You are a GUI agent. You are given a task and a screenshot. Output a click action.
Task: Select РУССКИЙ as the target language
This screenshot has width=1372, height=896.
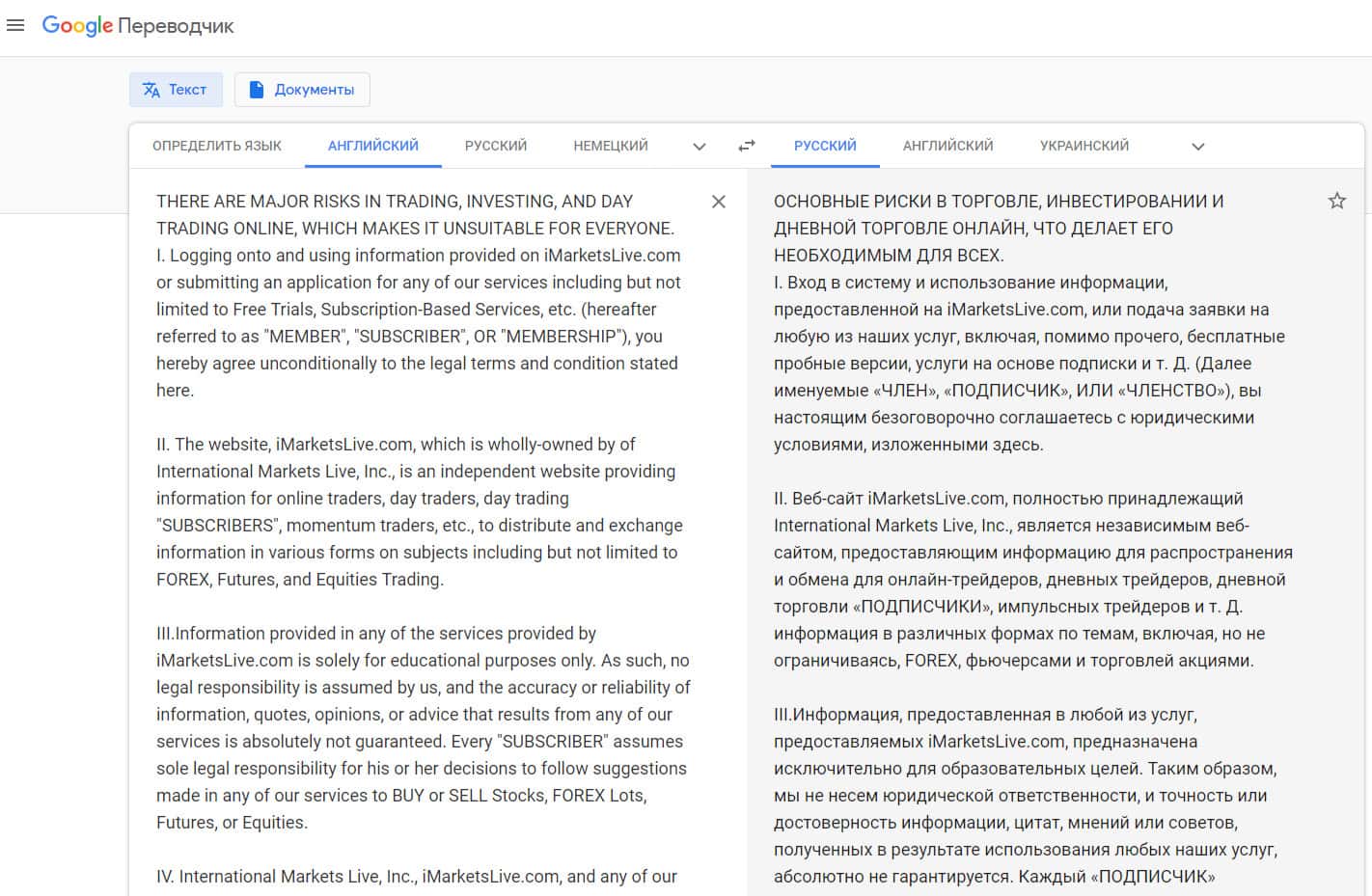(x=825, y=146)
